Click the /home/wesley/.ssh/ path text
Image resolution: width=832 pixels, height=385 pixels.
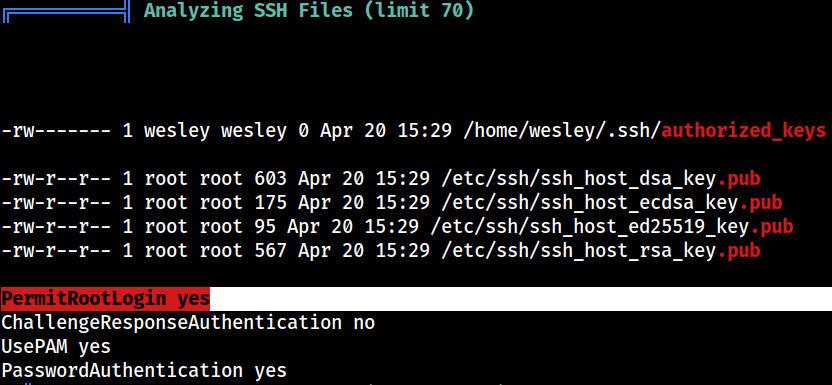click(561, 131)
